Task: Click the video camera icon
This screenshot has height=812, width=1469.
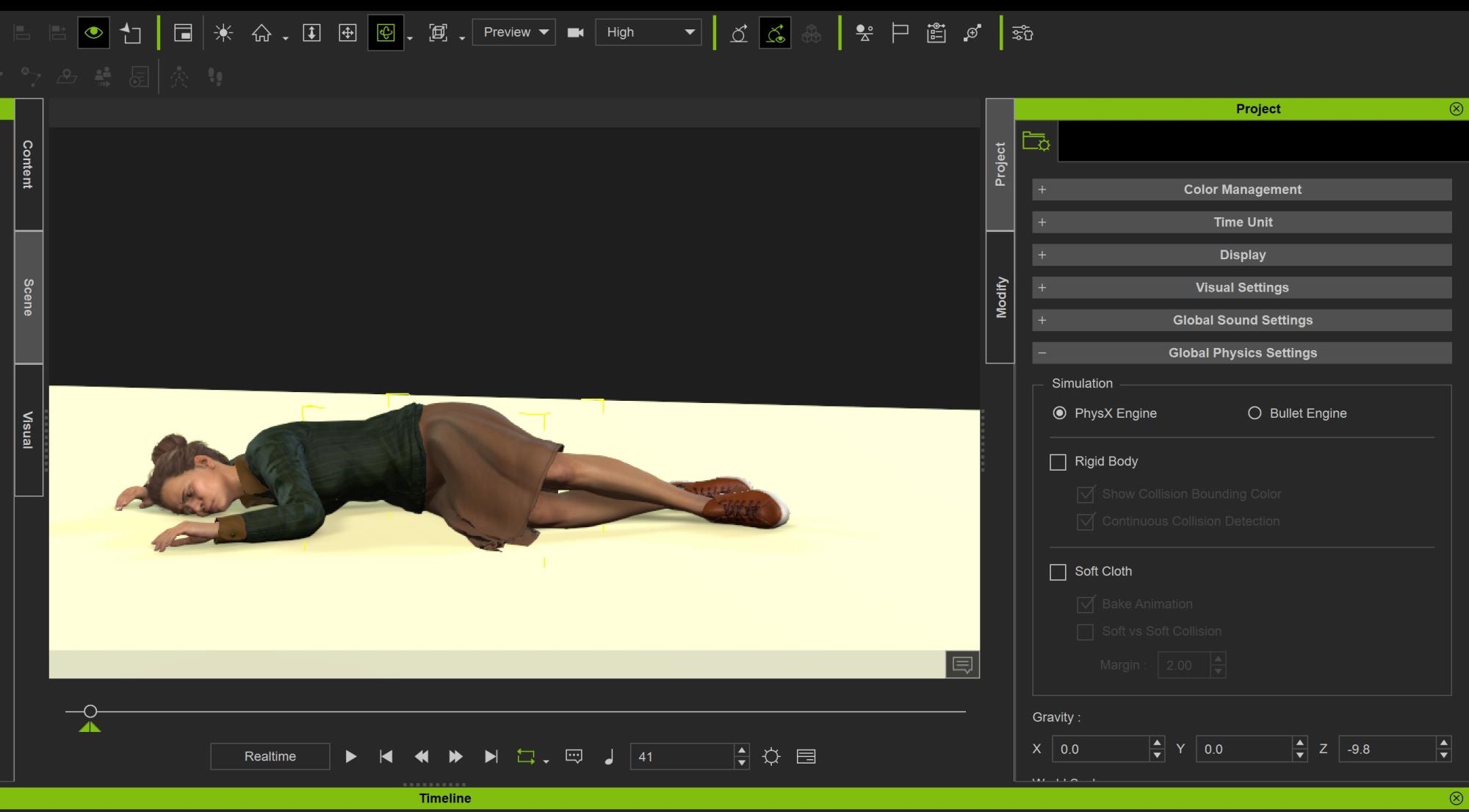Action: (x=576, y=32)
